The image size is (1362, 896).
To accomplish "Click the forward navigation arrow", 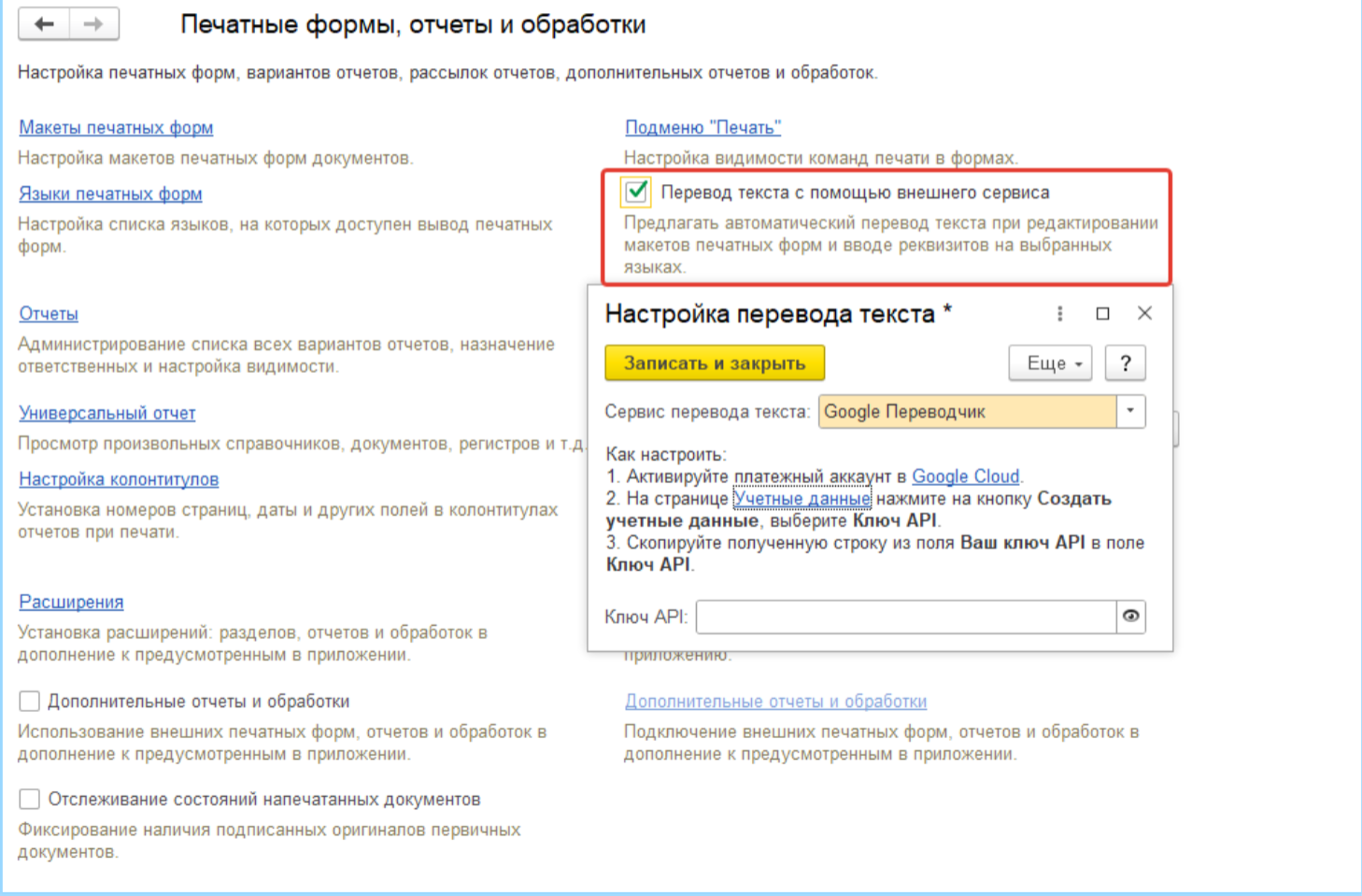I will click(x=93, y=24).
